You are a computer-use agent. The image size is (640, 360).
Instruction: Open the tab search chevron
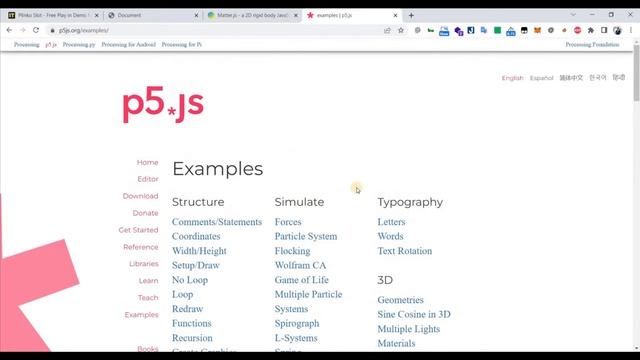573,15
